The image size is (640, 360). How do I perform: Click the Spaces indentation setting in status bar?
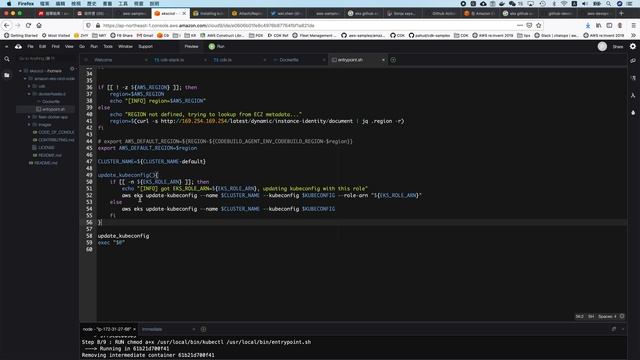pyautogui.click(x=607, y=316)
